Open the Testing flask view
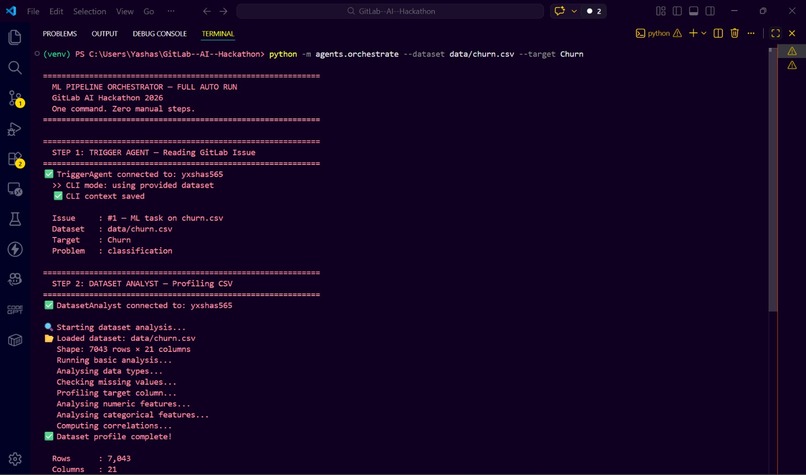 15,219
